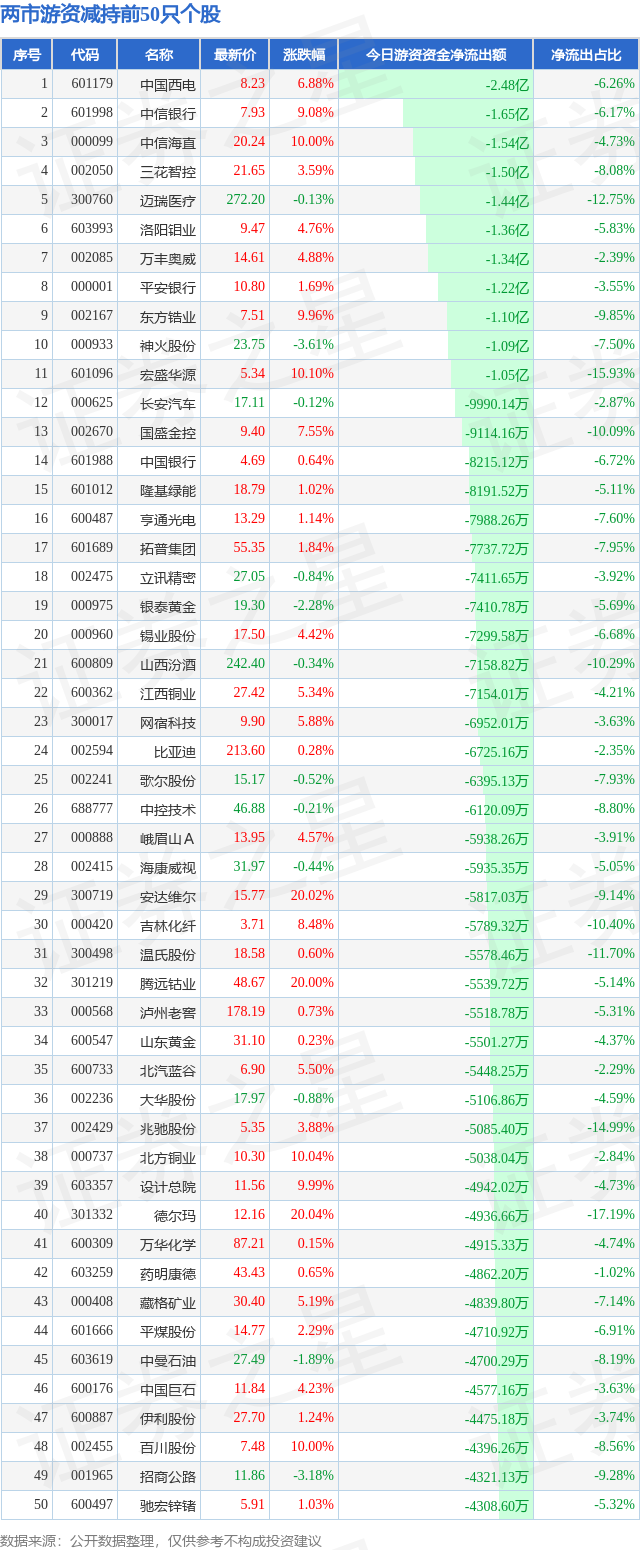Click stock code 300017
Screen dimensions: 640x1550
92,723
